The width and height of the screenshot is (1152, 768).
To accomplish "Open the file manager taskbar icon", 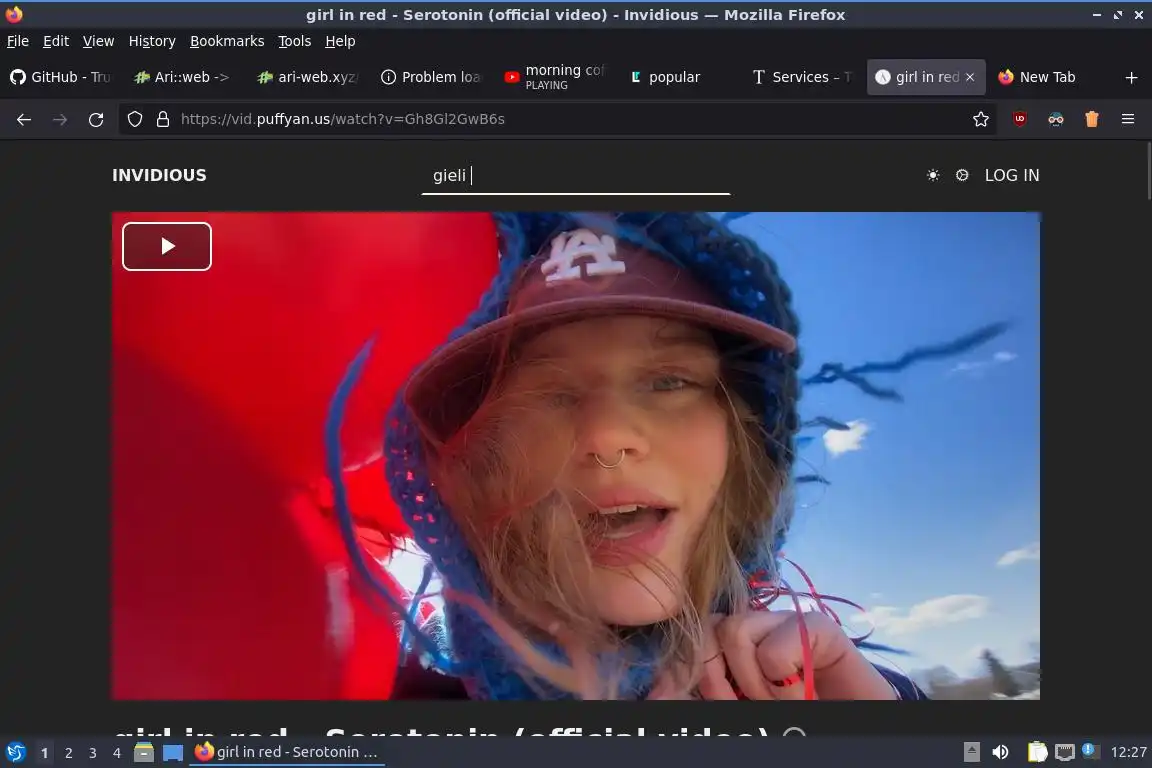I will pos(144,753).
